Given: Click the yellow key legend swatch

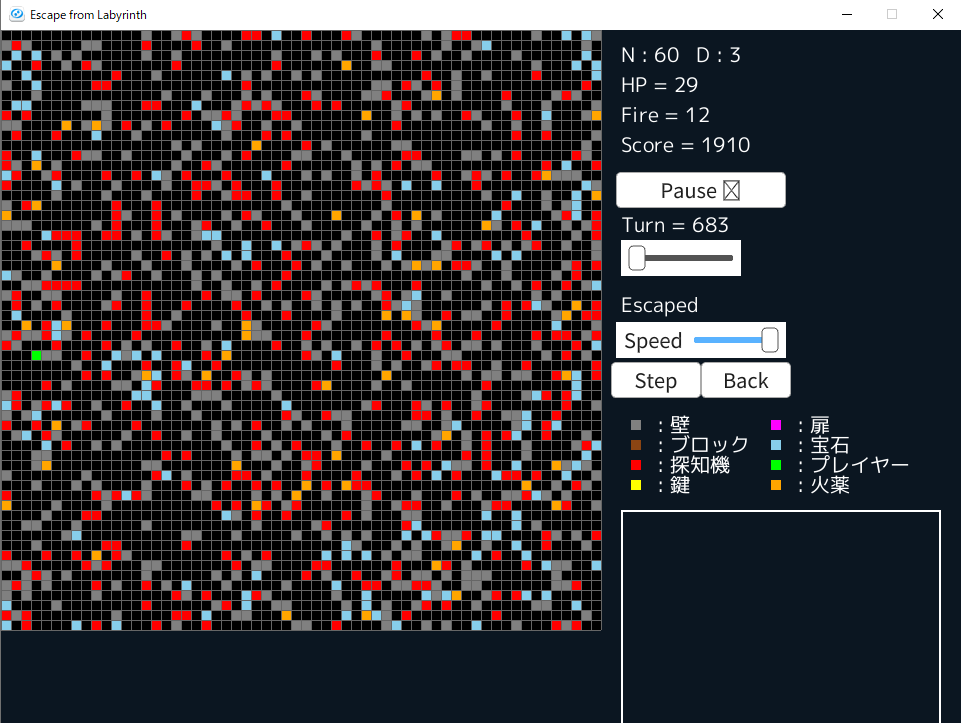Looking at the screenshot, I should (x=636, y=485).
